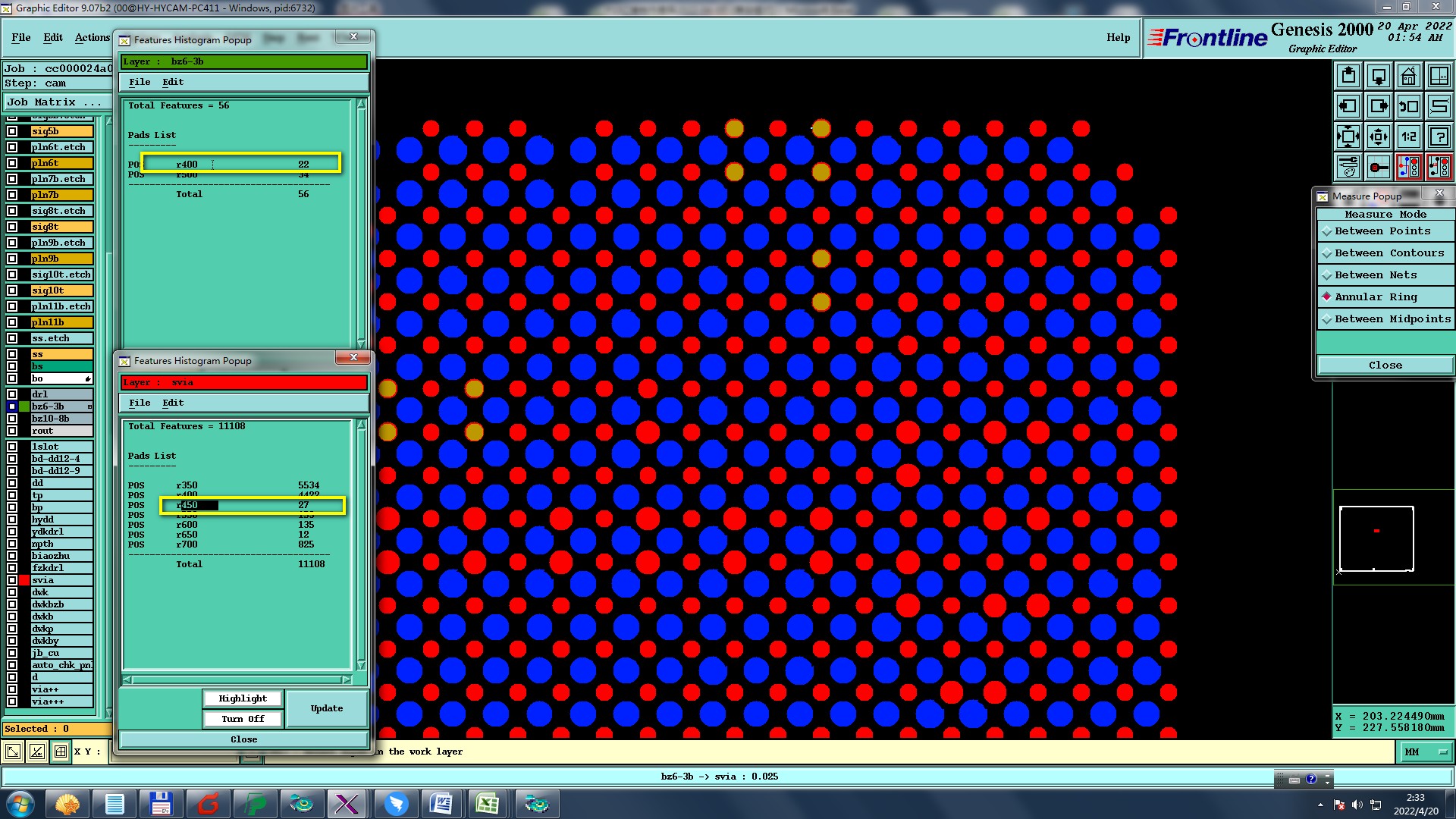Open the Help menu
1456x819 pixels.
click(1118, 37)
